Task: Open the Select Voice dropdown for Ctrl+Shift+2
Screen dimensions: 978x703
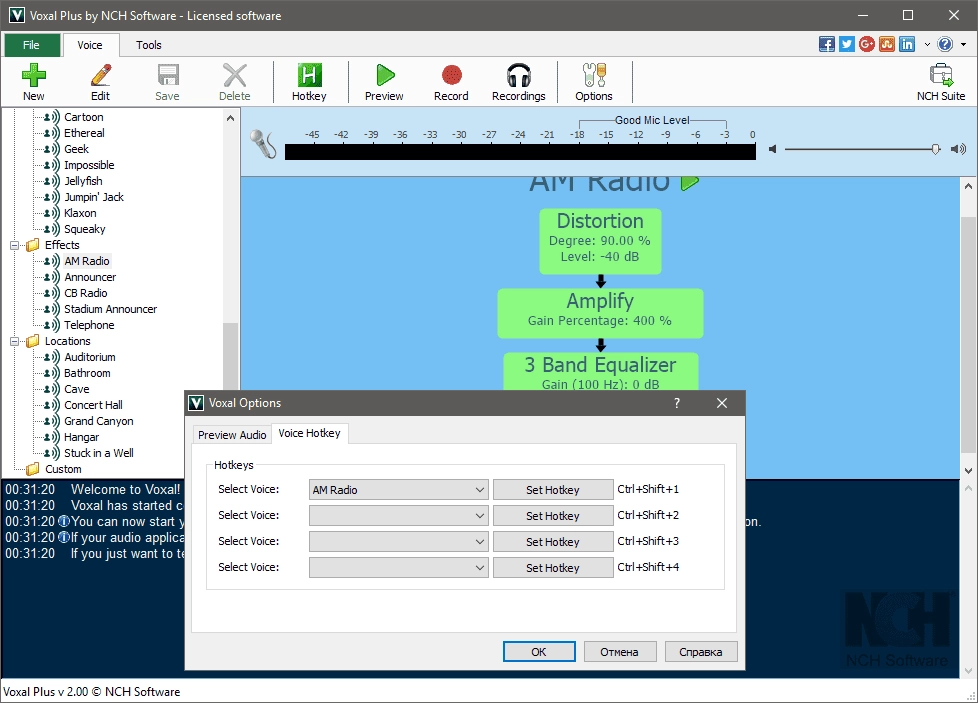Action: pyautogui.click(x=399, y=516)
